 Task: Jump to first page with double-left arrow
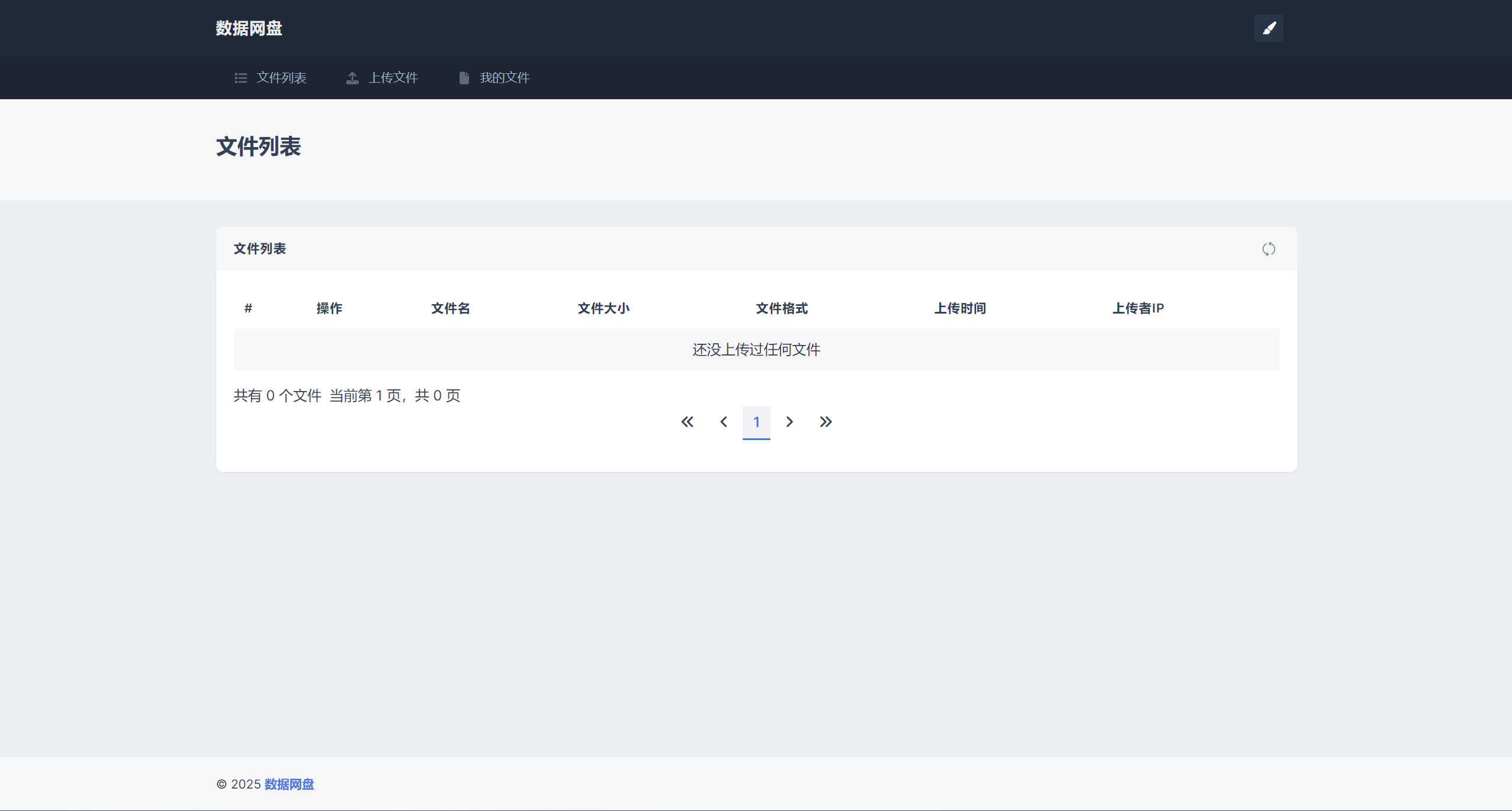pyautogui.click(x=687, y=422)
